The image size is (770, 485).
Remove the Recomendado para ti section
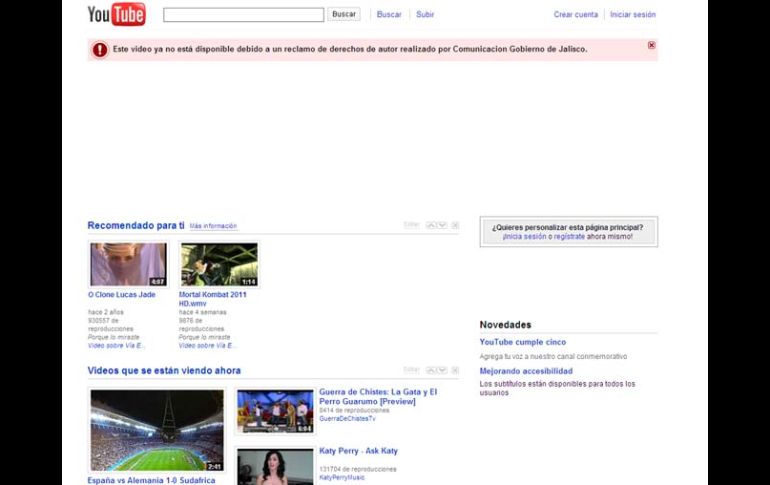[x=455, y=225]
